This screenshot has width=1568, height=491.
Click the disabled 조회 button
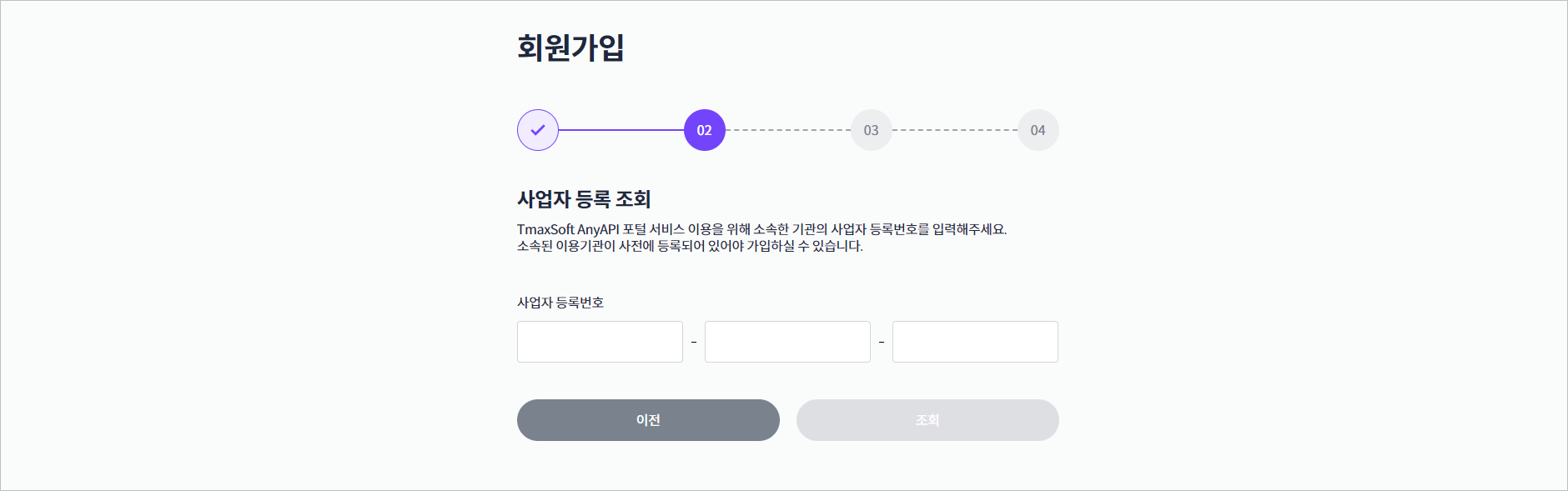[x=927, y=420]
